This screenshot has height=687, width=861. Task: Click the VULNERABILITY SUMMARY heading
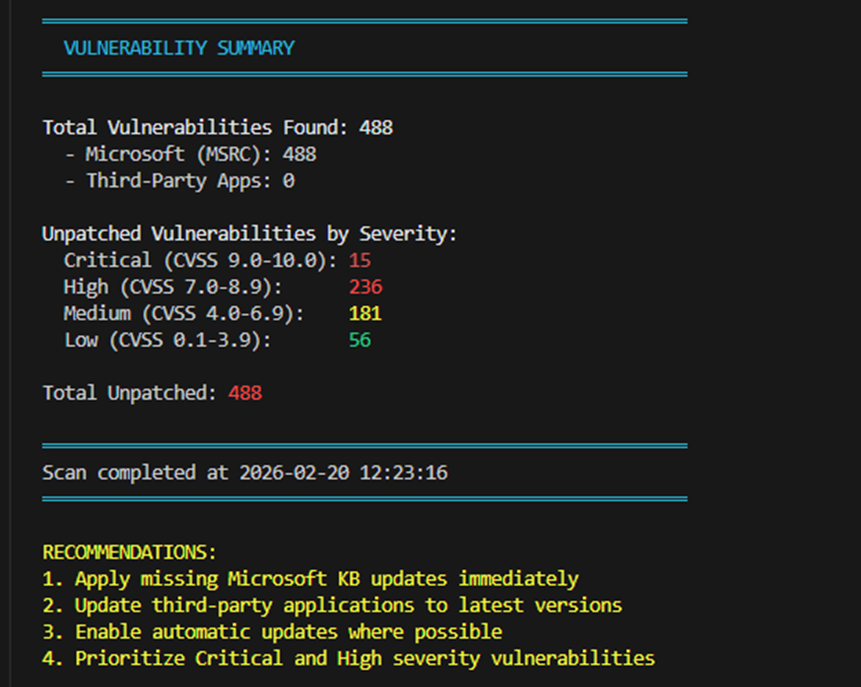[179, 48]
